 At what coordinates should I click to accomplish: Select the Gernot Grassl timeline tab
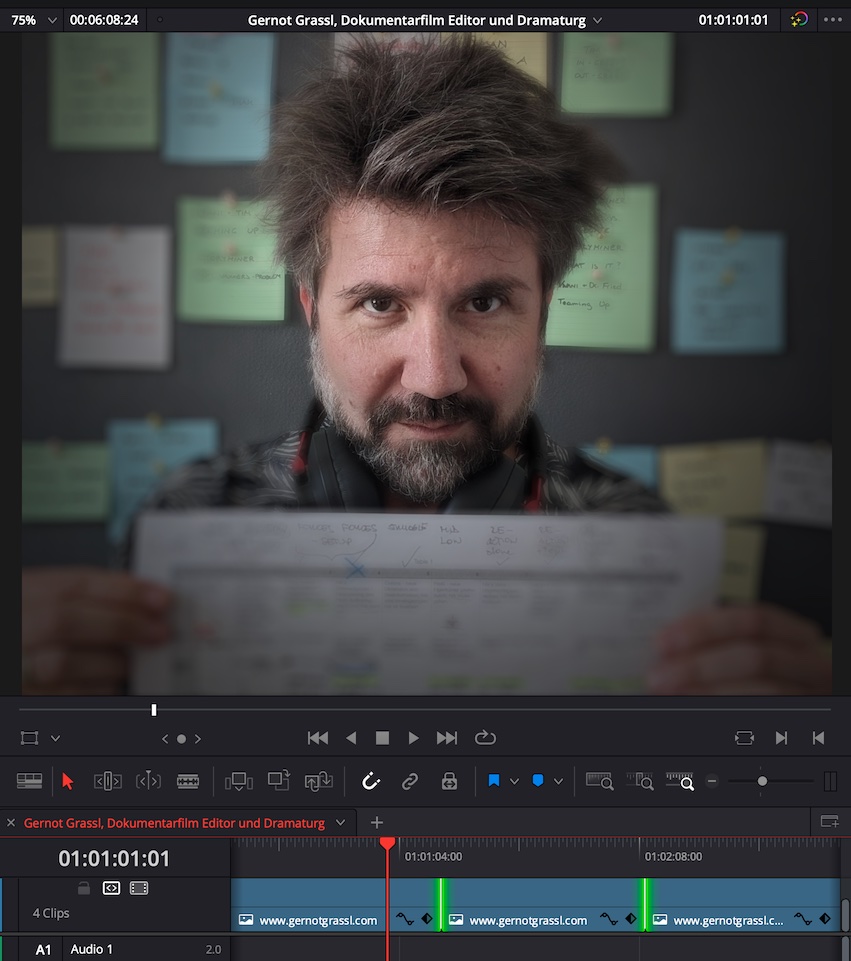174,823
